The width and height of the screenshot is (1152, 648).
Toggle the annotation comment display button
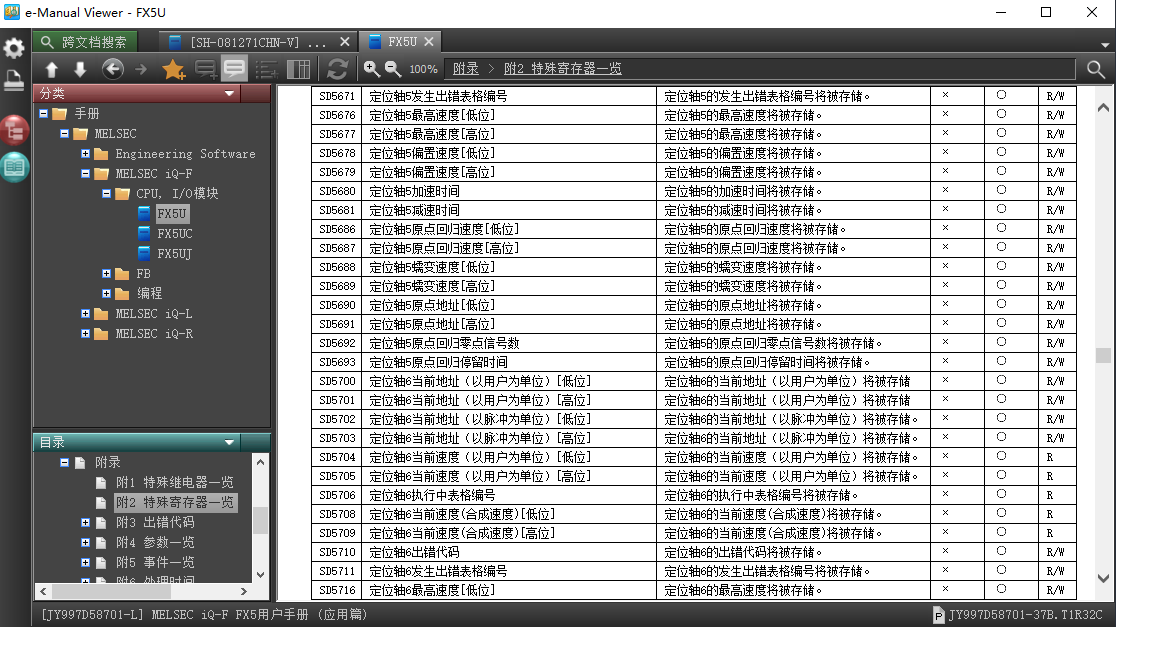click(235, 69)
